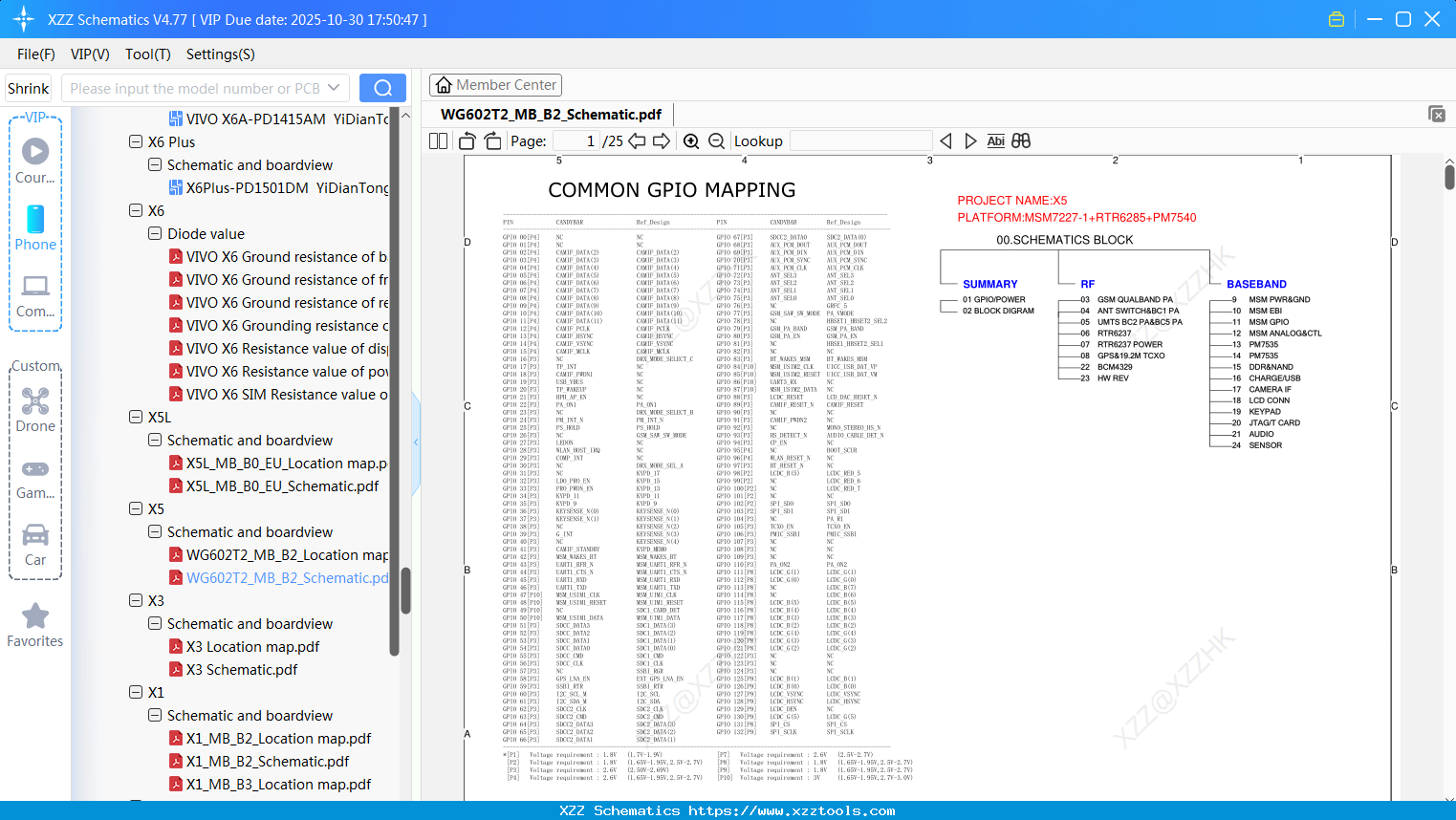Open the Drone schematics category
The height and width of the screenshot is (820, 1456).
pos(34,404)
